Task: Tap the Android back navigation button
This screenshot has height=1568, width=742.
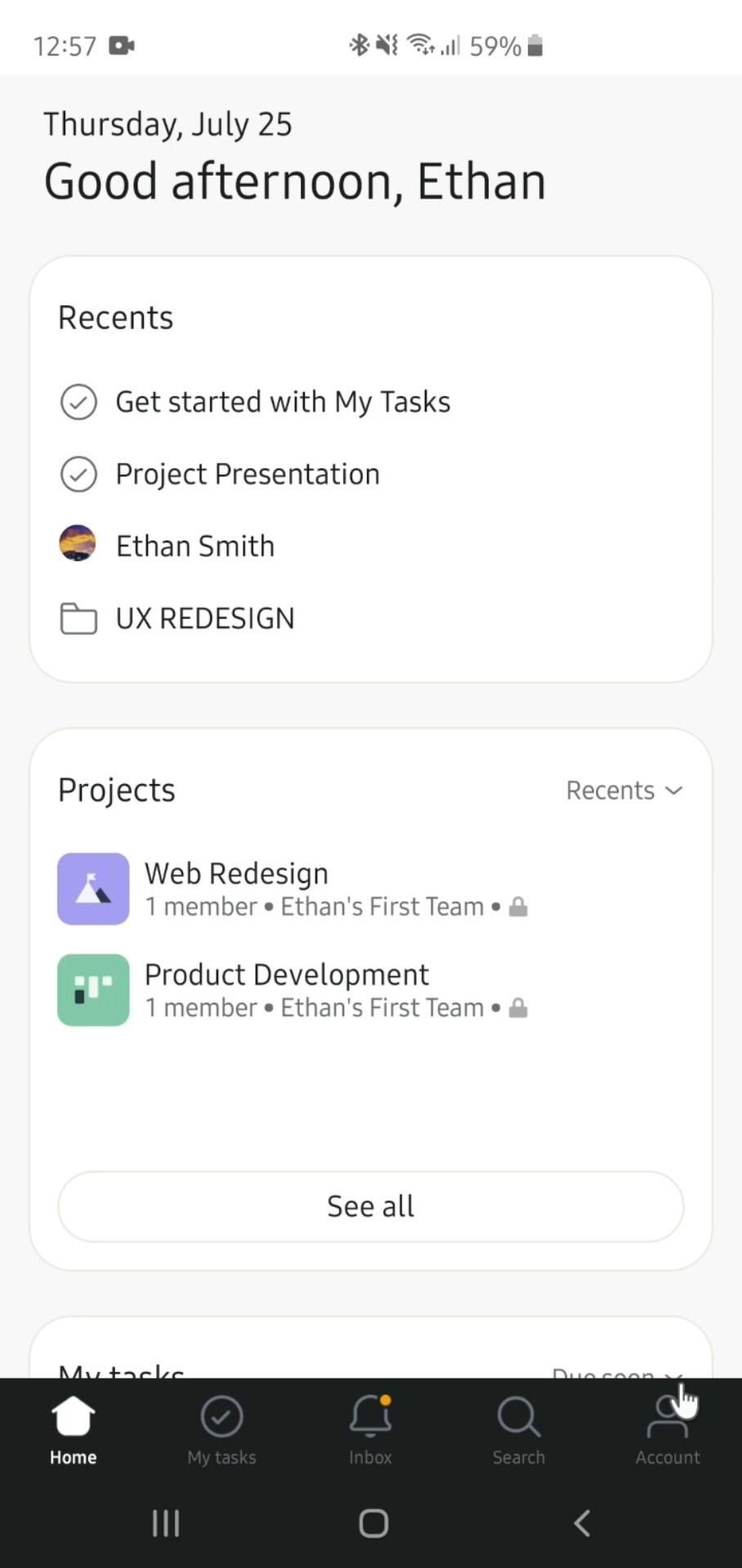Action: (x=582, y=1523)
